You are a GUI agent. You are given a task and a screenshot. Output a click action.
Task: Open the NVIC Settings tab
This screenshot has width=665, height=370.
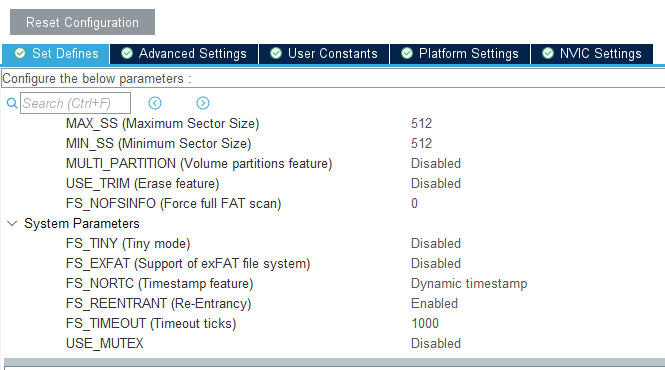point(592,54)
